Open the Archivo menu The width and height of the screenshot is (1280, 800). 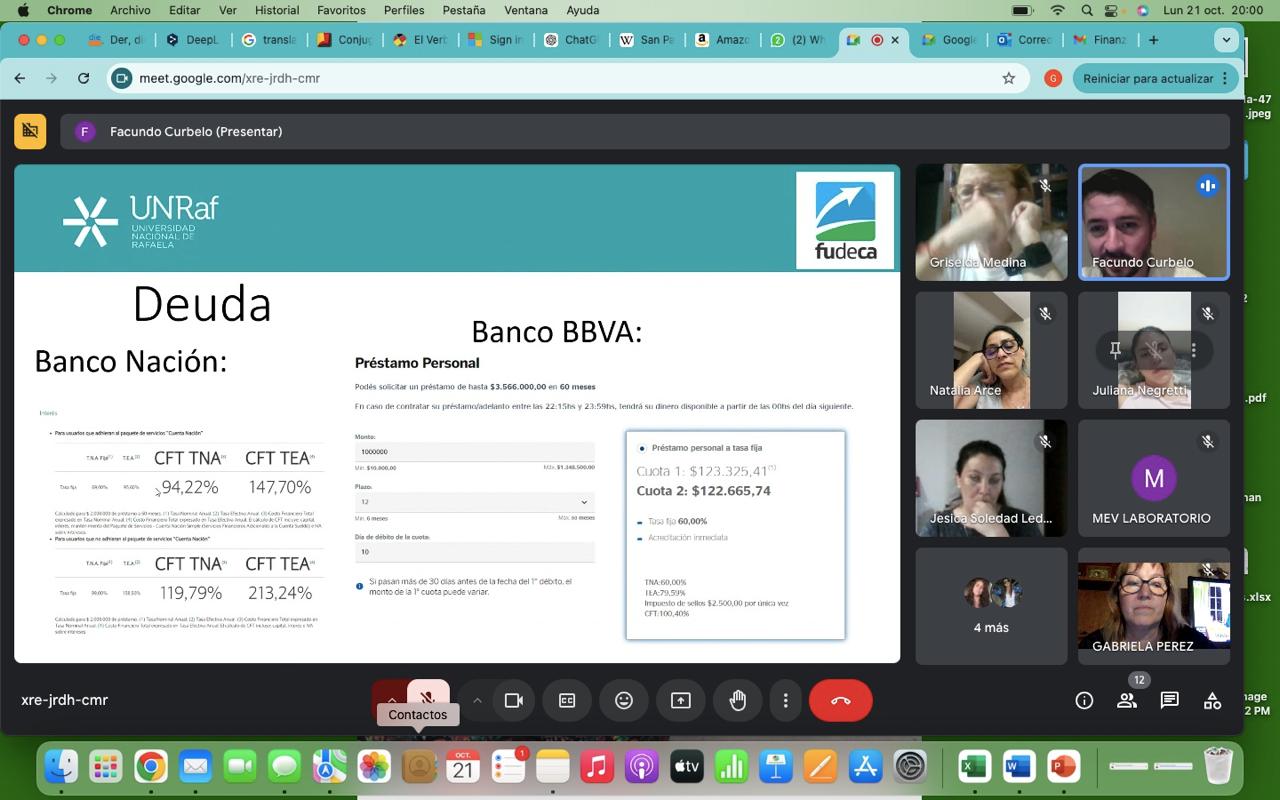(x=130, y=10)
